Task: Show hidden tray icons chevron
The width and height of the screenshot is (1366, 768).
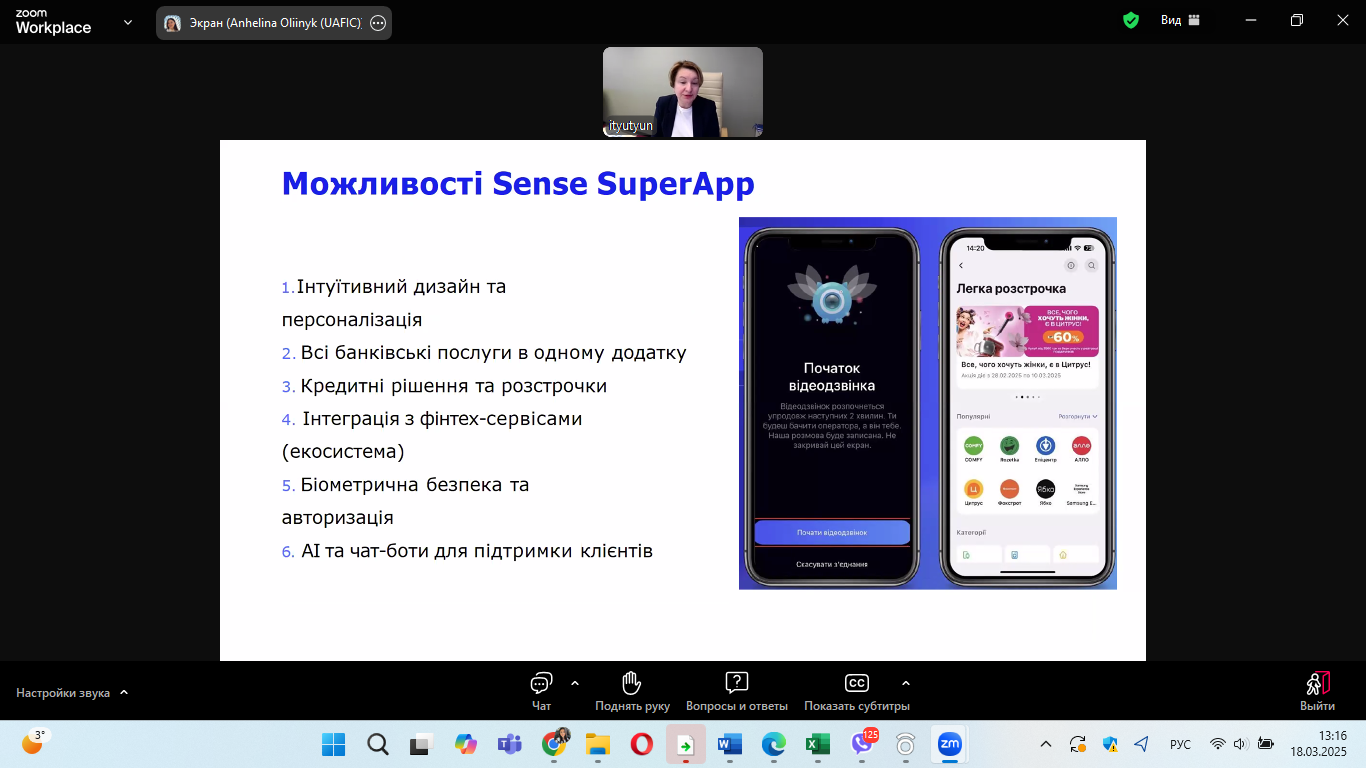Action: (x=1046, y=744)
